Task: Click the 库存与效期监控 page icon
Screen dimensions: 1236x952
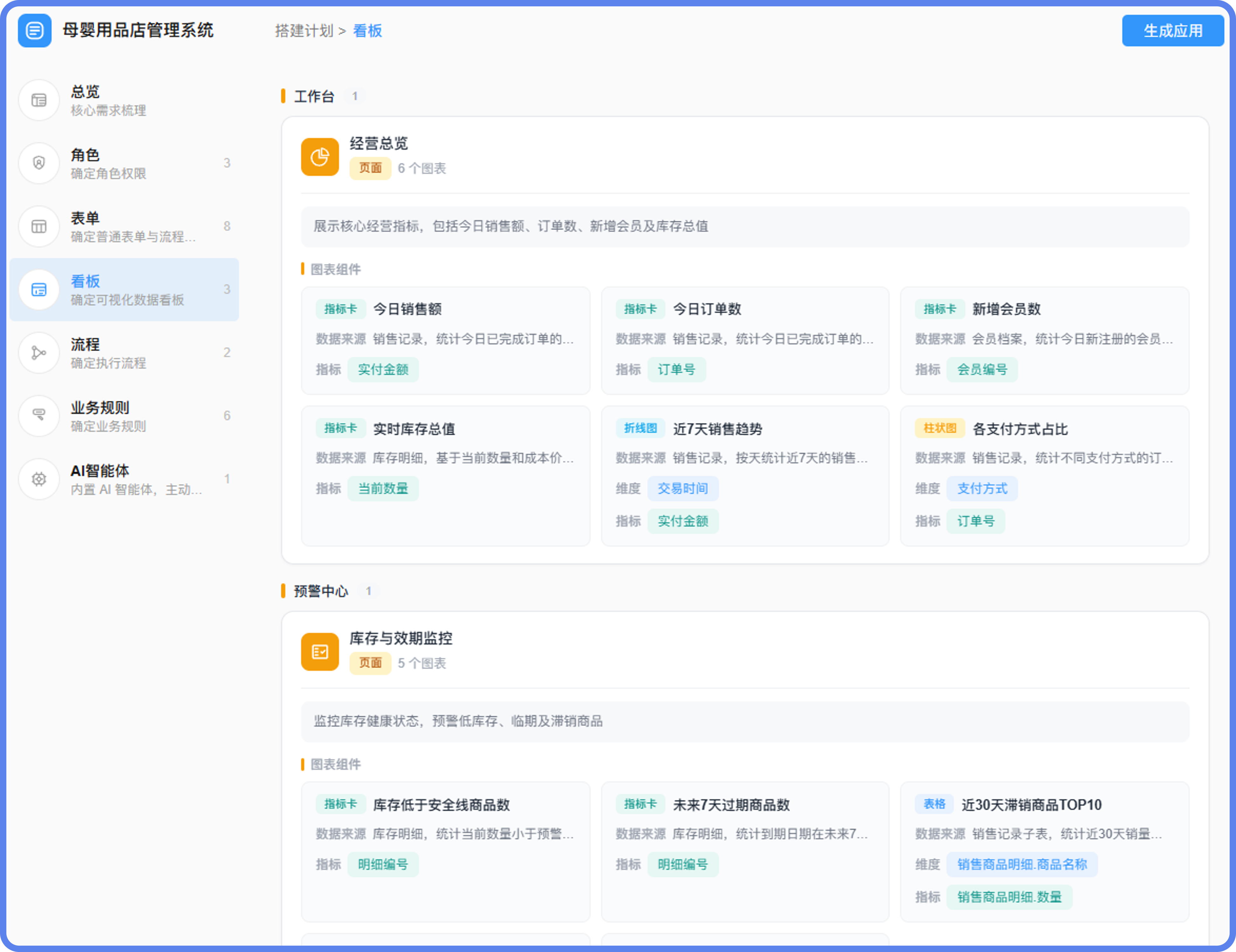Action: [320, 652]
